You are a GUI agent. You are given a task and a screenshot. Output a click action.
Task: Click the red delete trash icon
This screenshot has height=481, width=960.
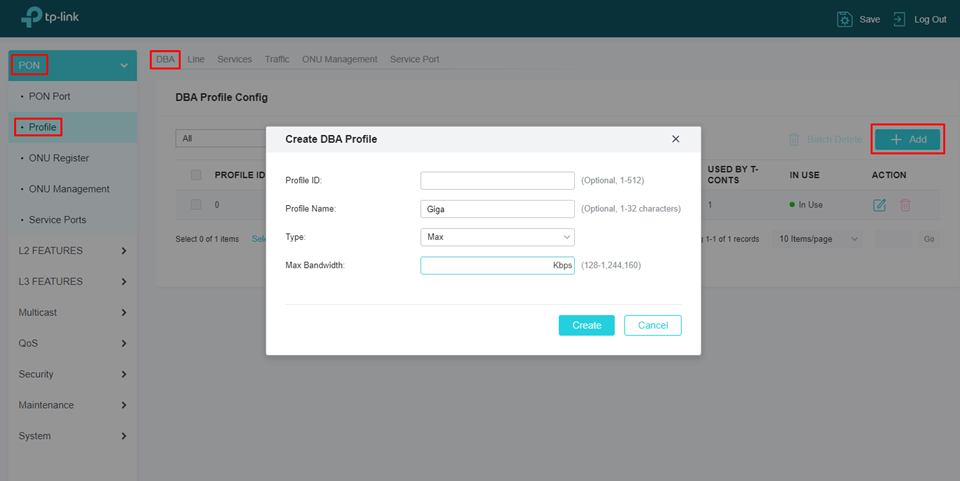905,205
